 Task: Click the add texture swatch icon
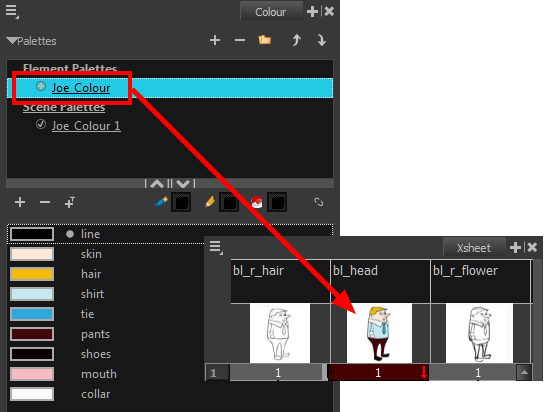(x=70, y=202)
